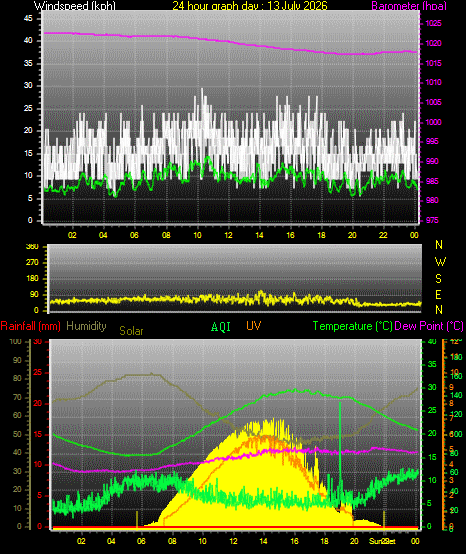Viewport: 466px width, 554px height.
Task: Click the 1020 value on barometer axis
Action: [x=433, y=43]
